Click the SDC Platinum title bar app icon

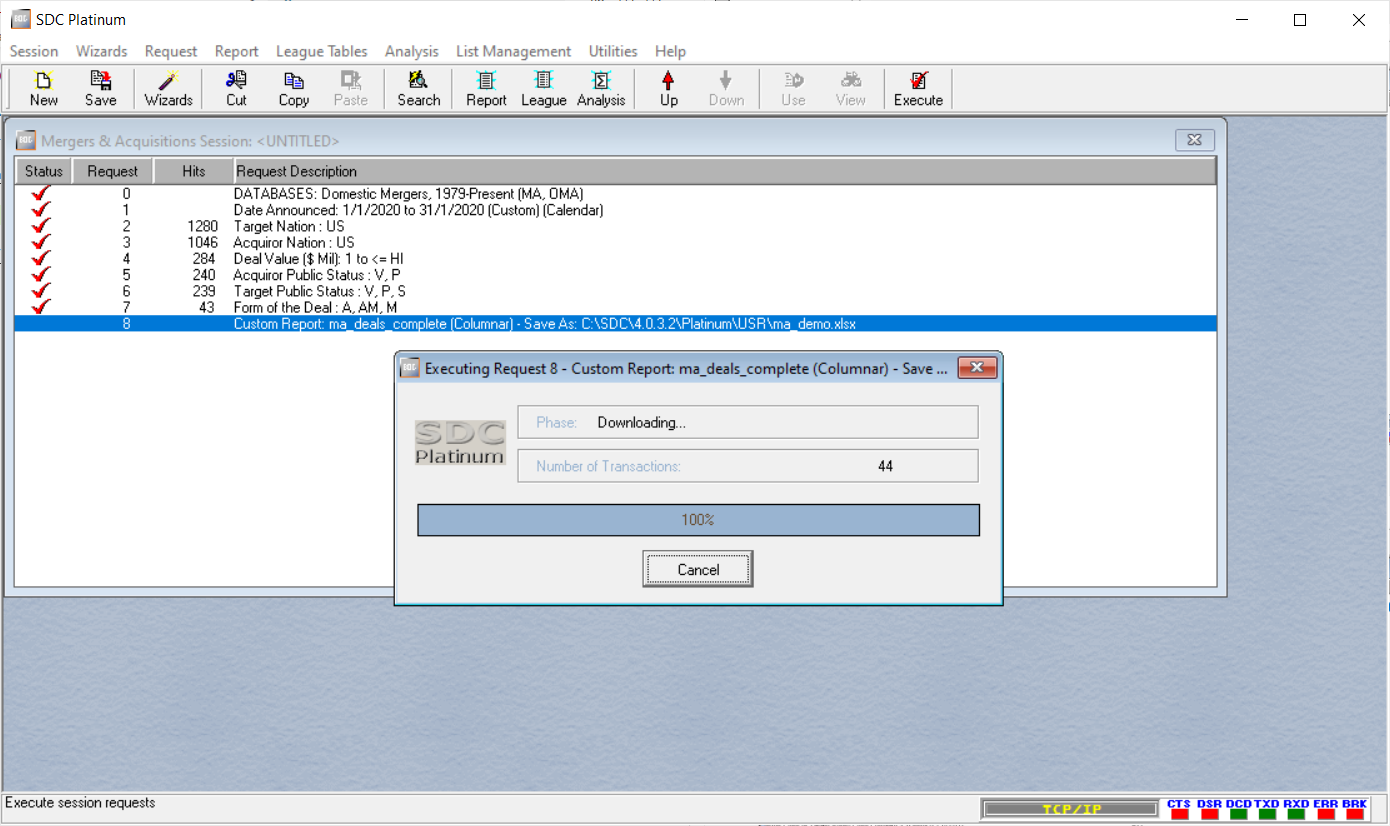pos(20,19)
